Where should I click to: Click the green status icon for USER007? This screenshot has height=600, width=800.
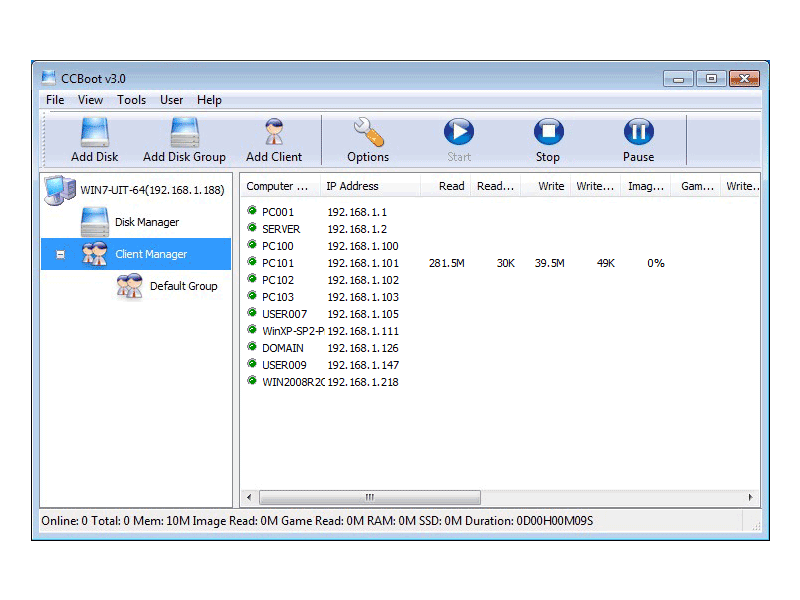(x=252, y=313)
